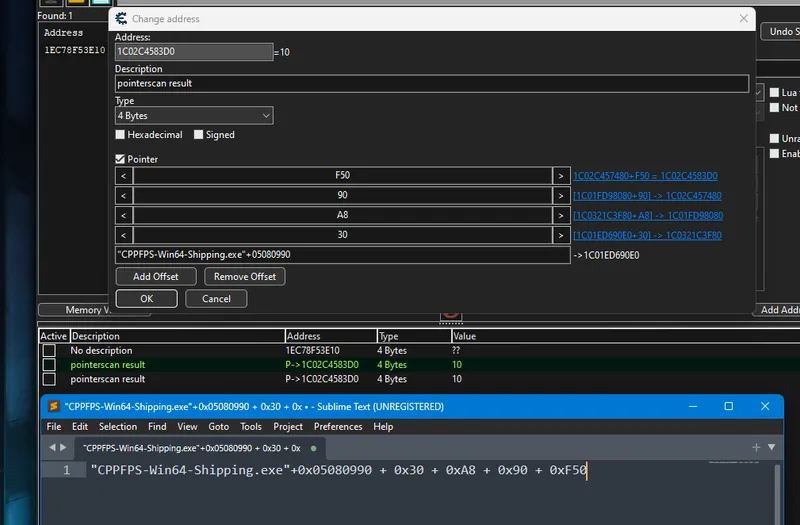Open the Project menu in Sublime Text

click(288, 427)
